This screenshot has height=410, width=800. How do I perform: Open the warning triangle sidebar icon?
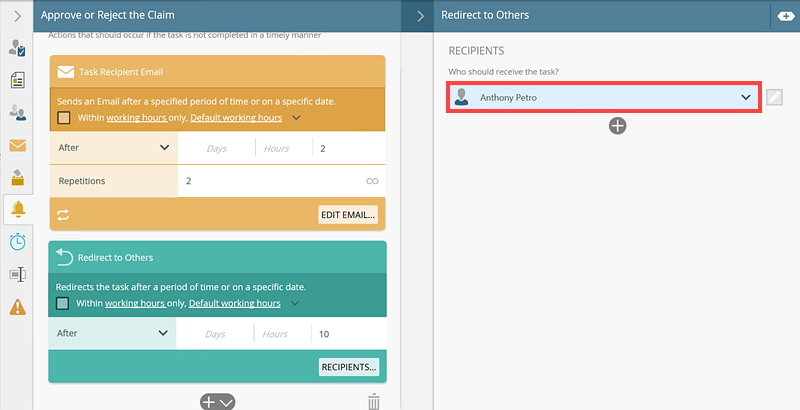[17, 306]
